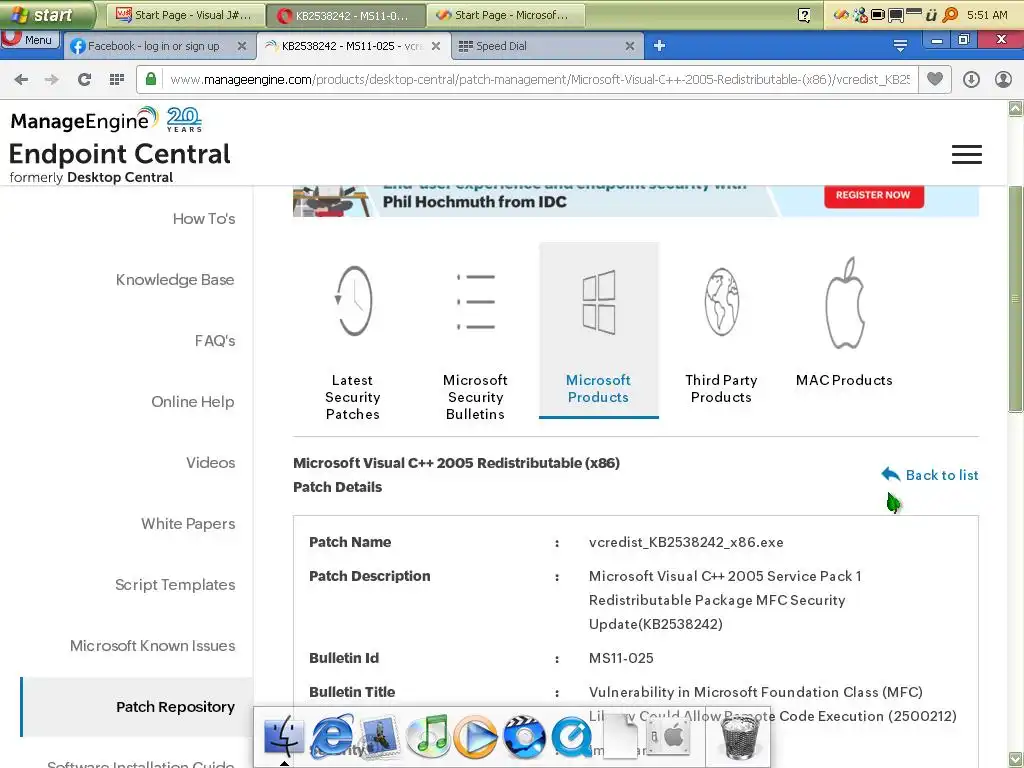
Task: Open the browser downloads button
Action: pos(971,80)
